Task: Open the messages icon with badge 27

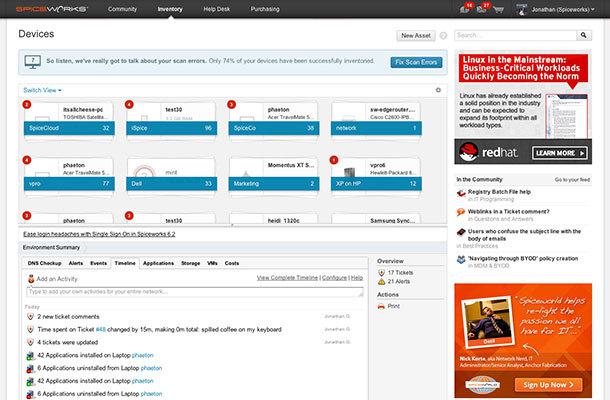Action: point(482,9)
